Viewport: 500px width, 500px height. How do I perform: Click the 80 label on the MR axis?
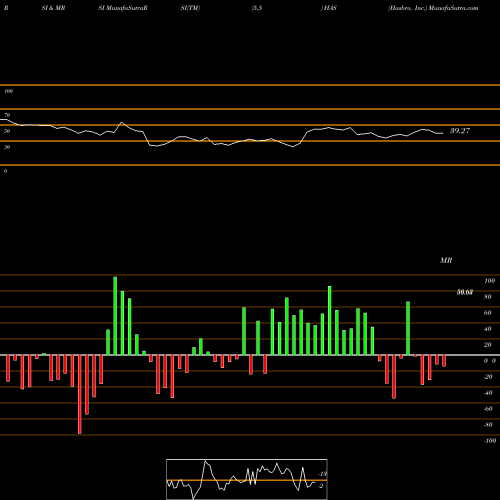488,297
